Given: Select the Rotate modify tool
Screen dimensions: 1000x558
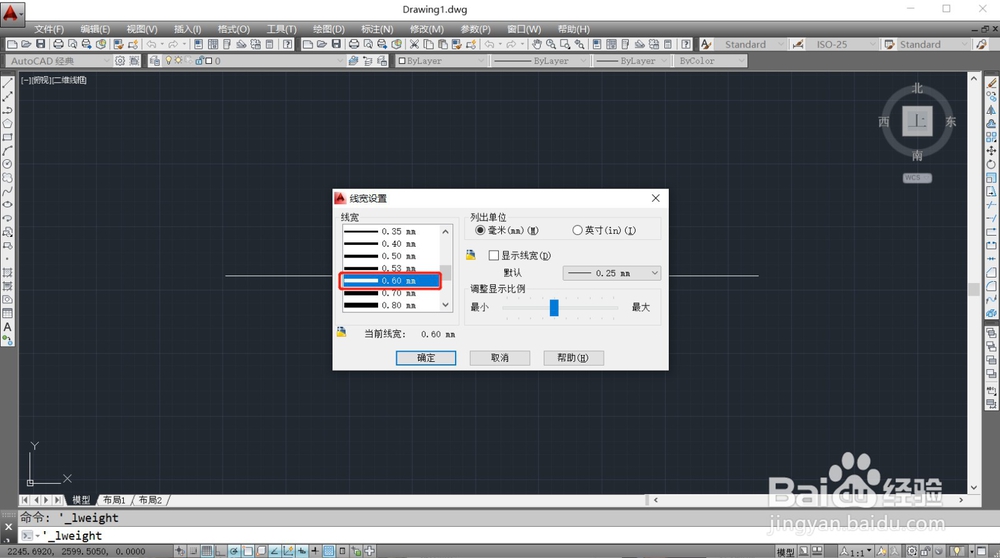Looking at the screenshot, I should point(991,164).
